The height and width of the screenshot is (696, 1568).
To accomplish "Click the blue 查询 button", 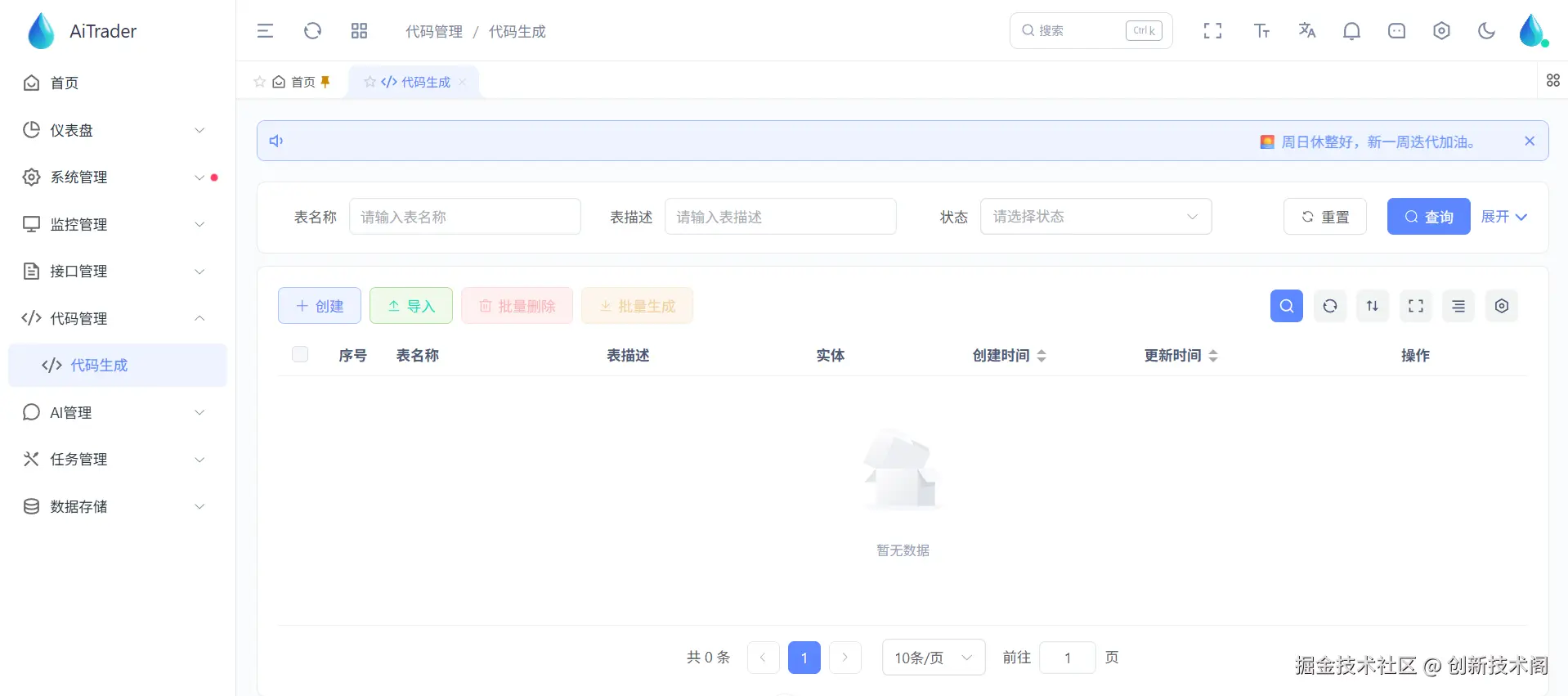I will (x=1428, y=217).
